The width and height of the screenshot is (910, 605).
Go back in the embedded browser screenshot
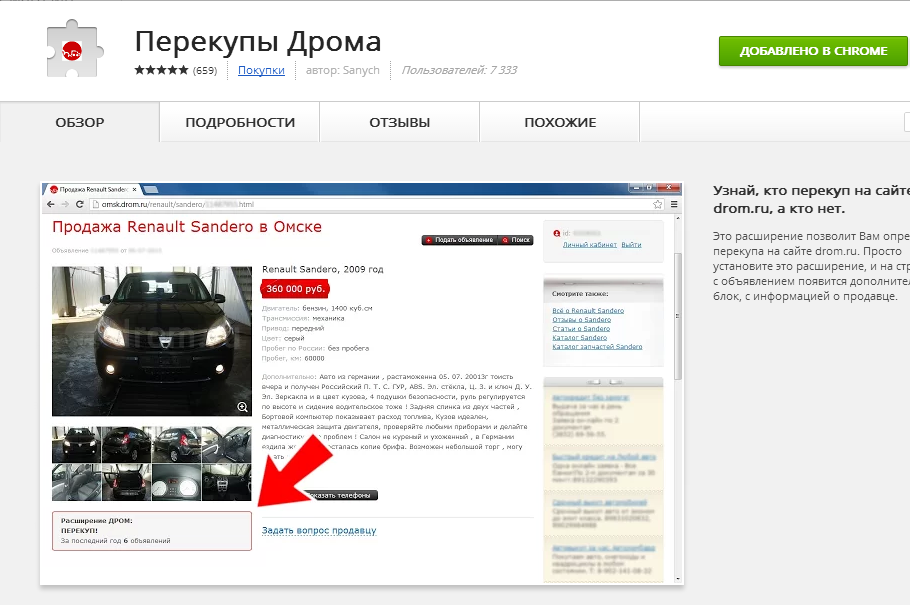coord(50,204)
